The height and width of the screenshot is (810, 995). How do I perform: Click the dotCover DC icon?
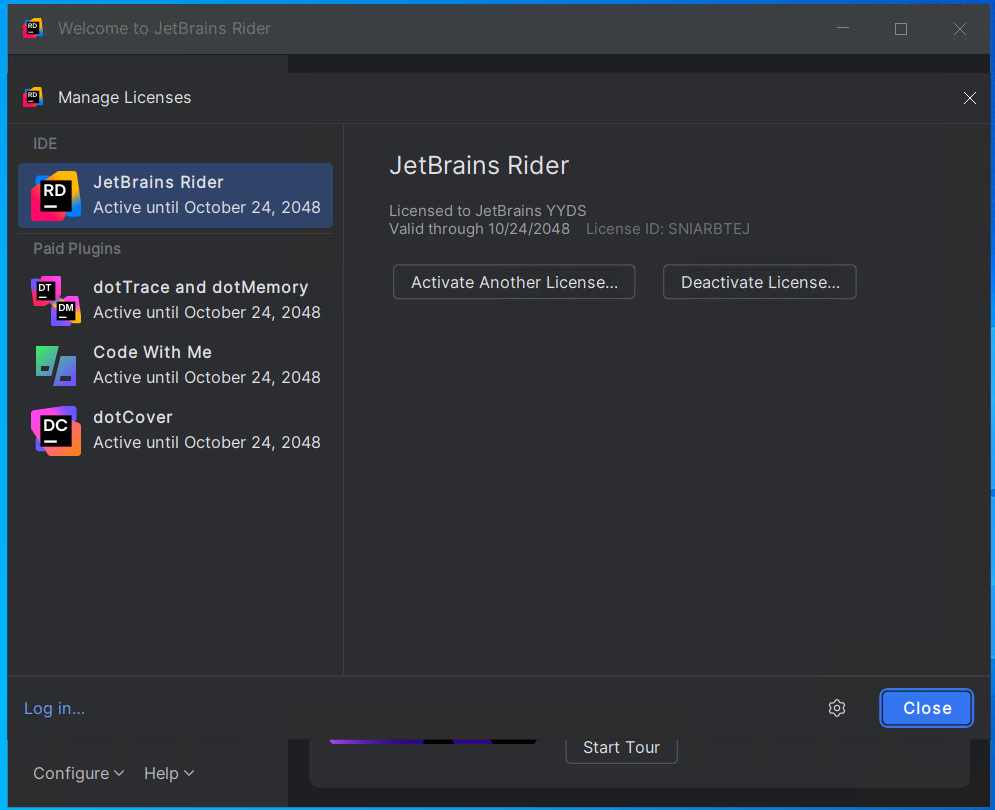pos(56,431)
